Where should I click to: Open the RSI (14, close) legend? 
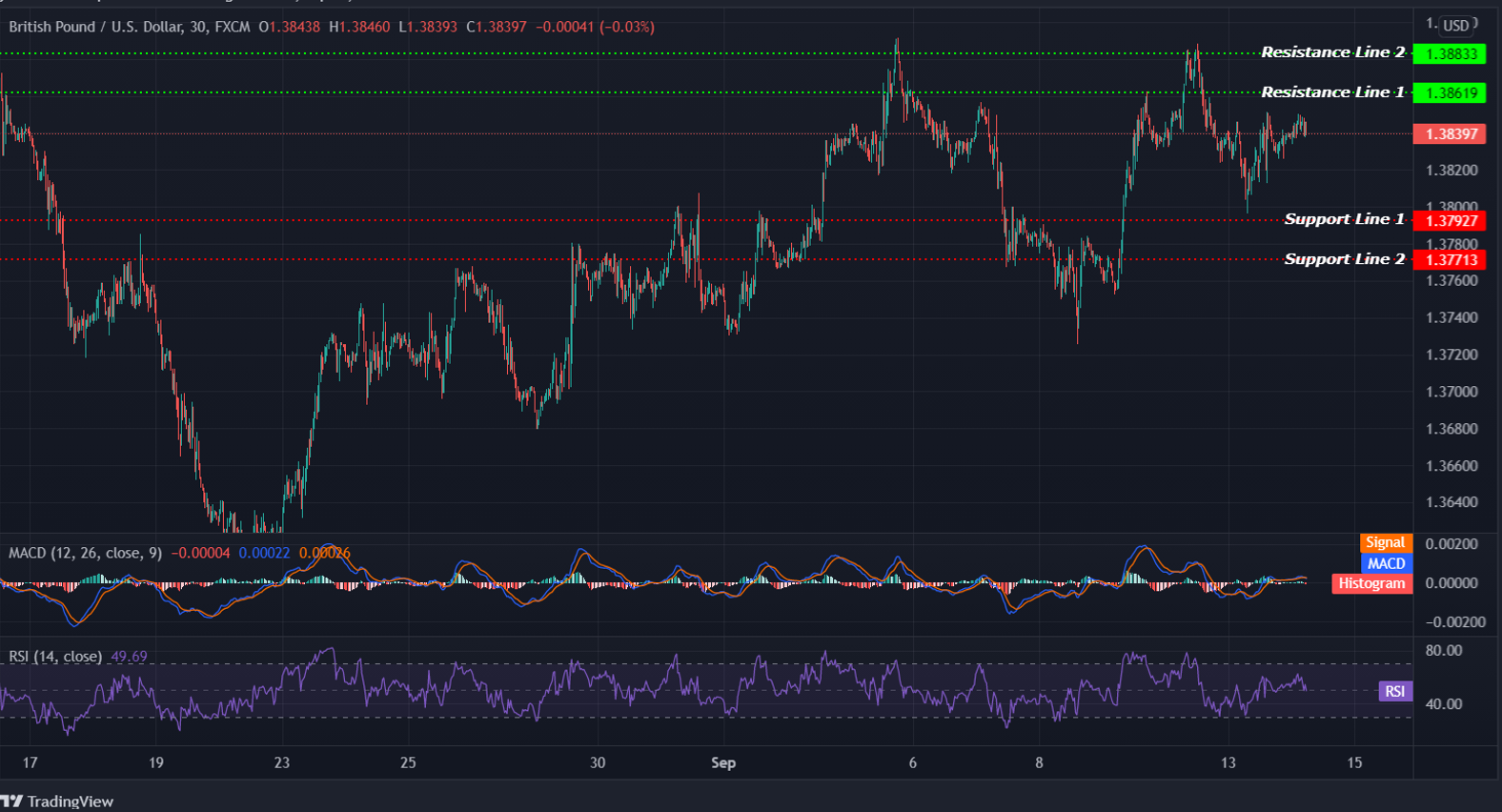point(55,657)
